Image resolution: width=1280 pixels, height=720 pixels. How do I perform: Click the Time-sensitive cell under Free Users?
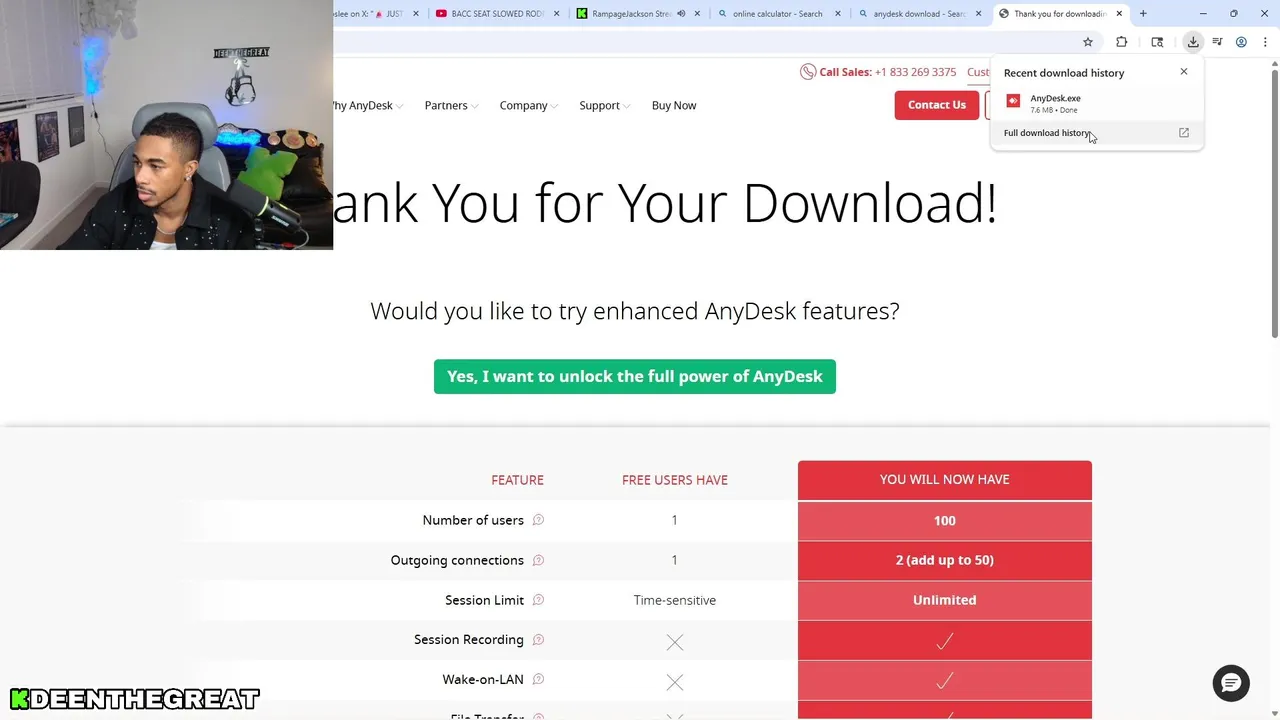(x=675, y=600)
